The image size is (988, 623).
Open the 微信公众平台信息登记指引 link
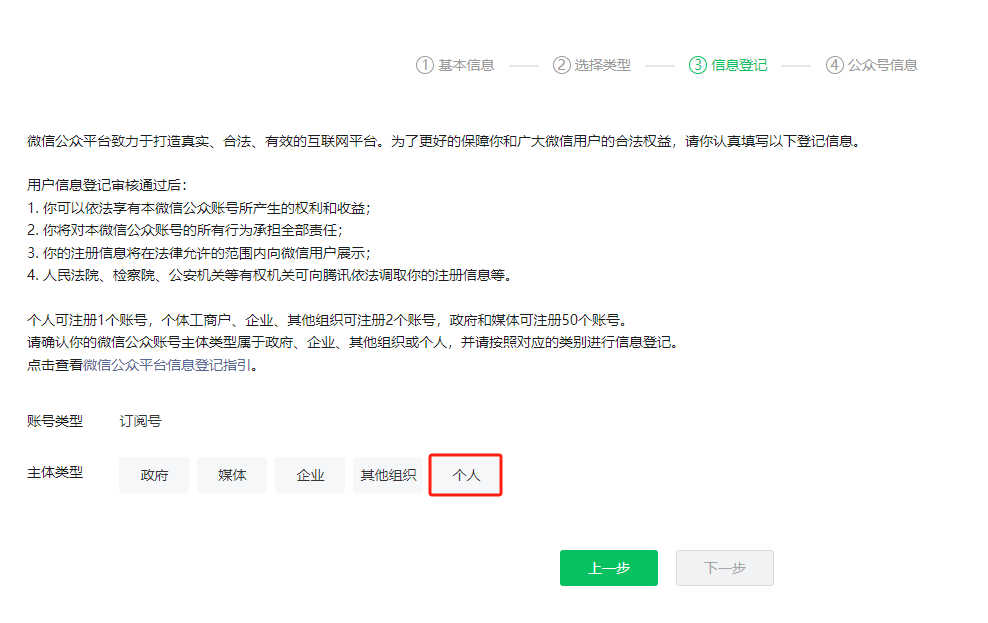click(x=167, y=365)
